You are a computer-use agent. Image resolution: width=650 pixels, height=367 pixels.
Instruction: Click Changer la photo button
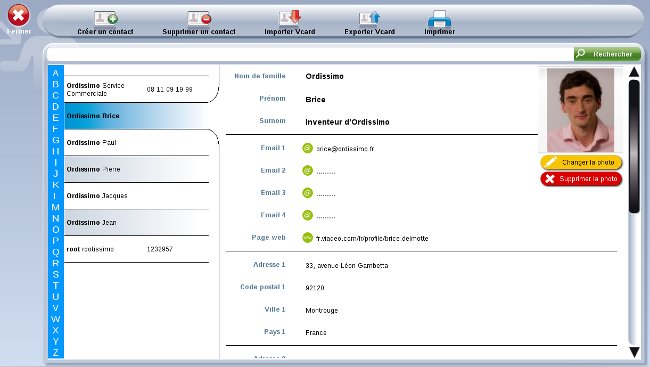[581, 162]
